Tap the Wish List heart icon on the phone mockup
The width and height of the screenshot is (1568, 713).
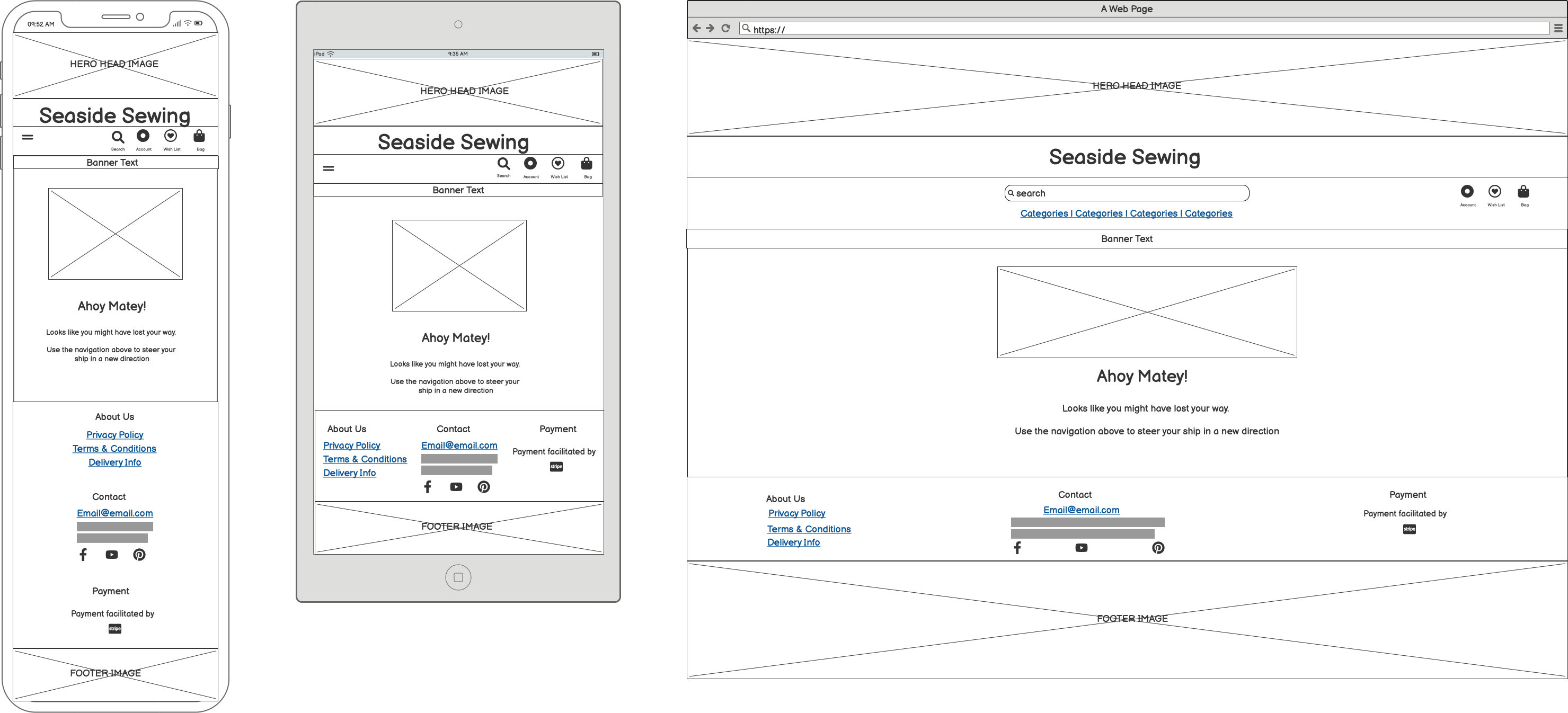[171, 136]
